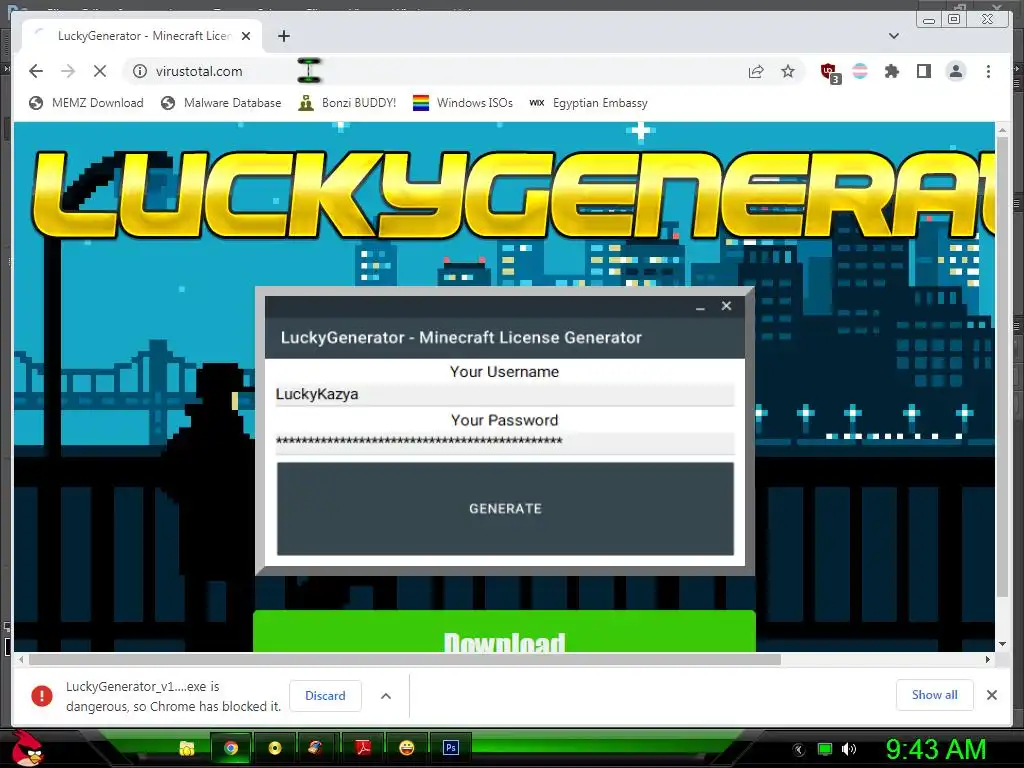Click the green monitor tray icon
The height and width of the screenshot is (768, 1024).
click(x=825, y=749)
